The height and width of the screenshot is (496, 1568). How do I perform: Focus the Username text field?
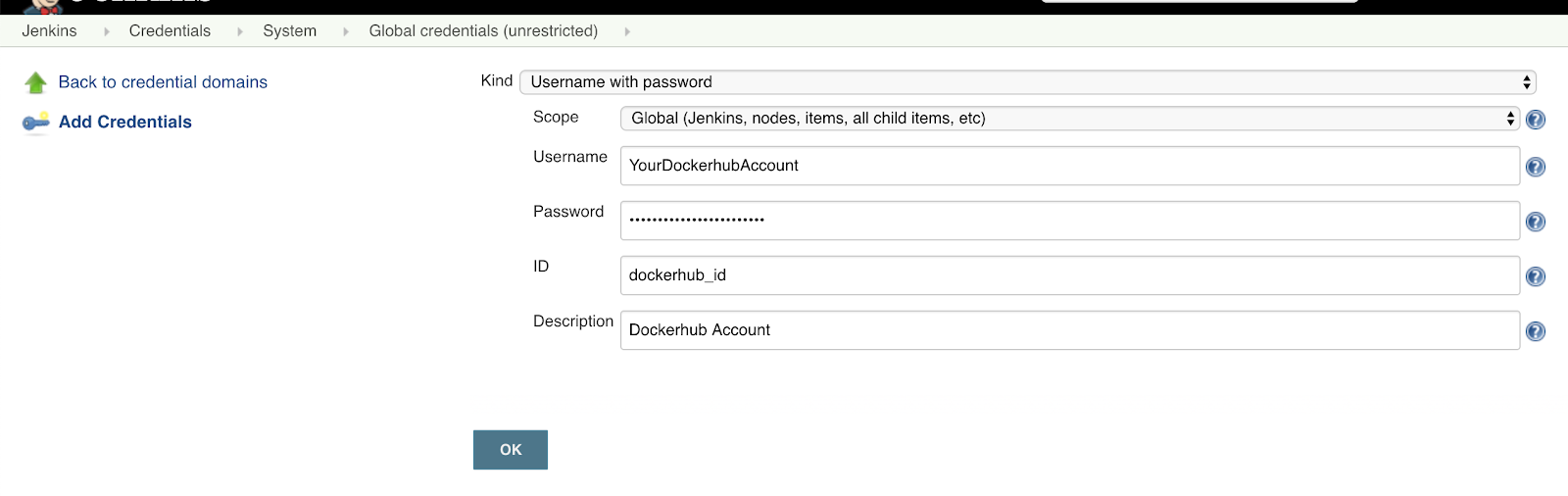pos(1069,166)
